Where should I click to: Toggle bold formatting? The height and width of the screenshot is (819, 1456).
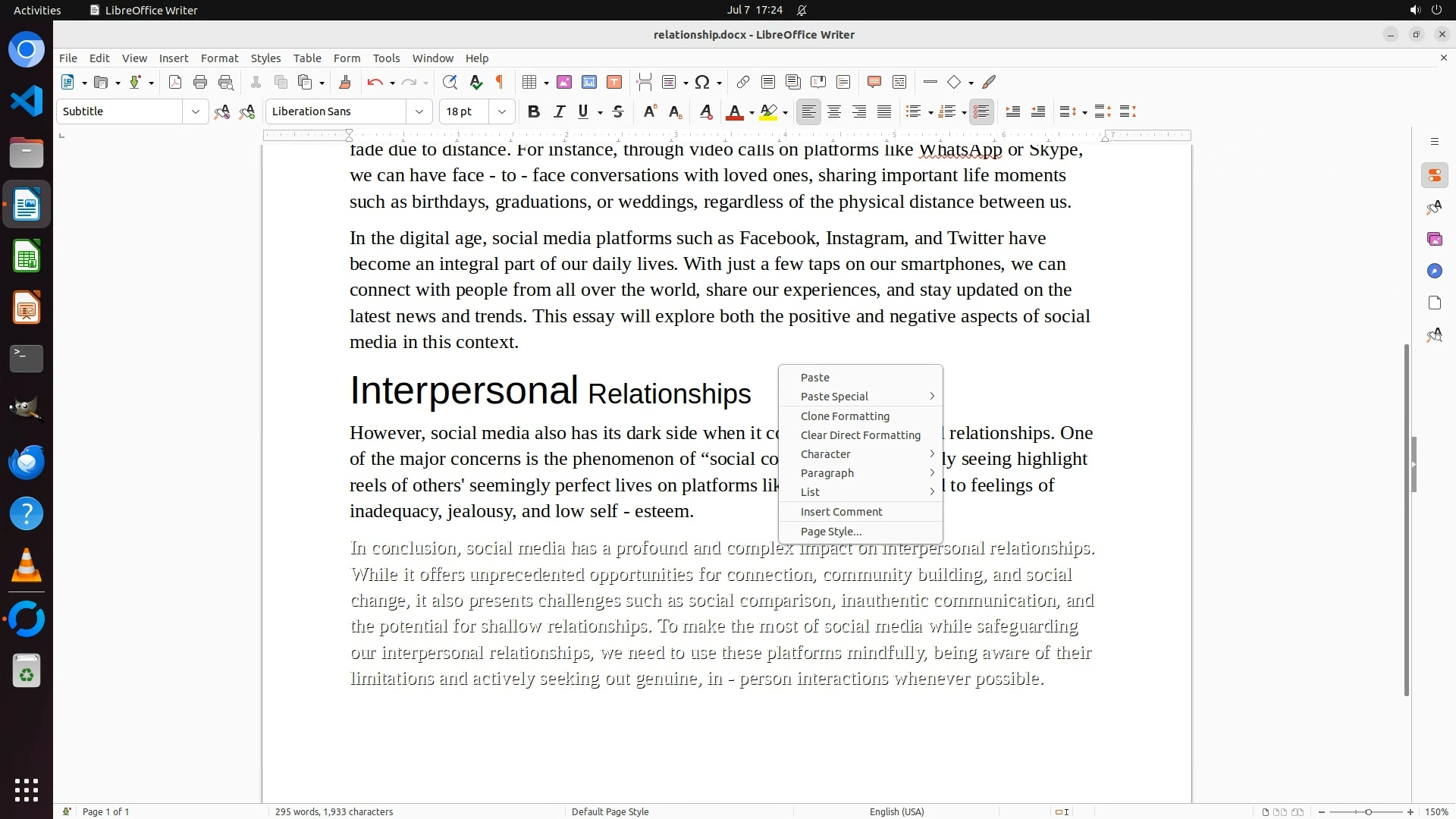[x=533, y=111]
